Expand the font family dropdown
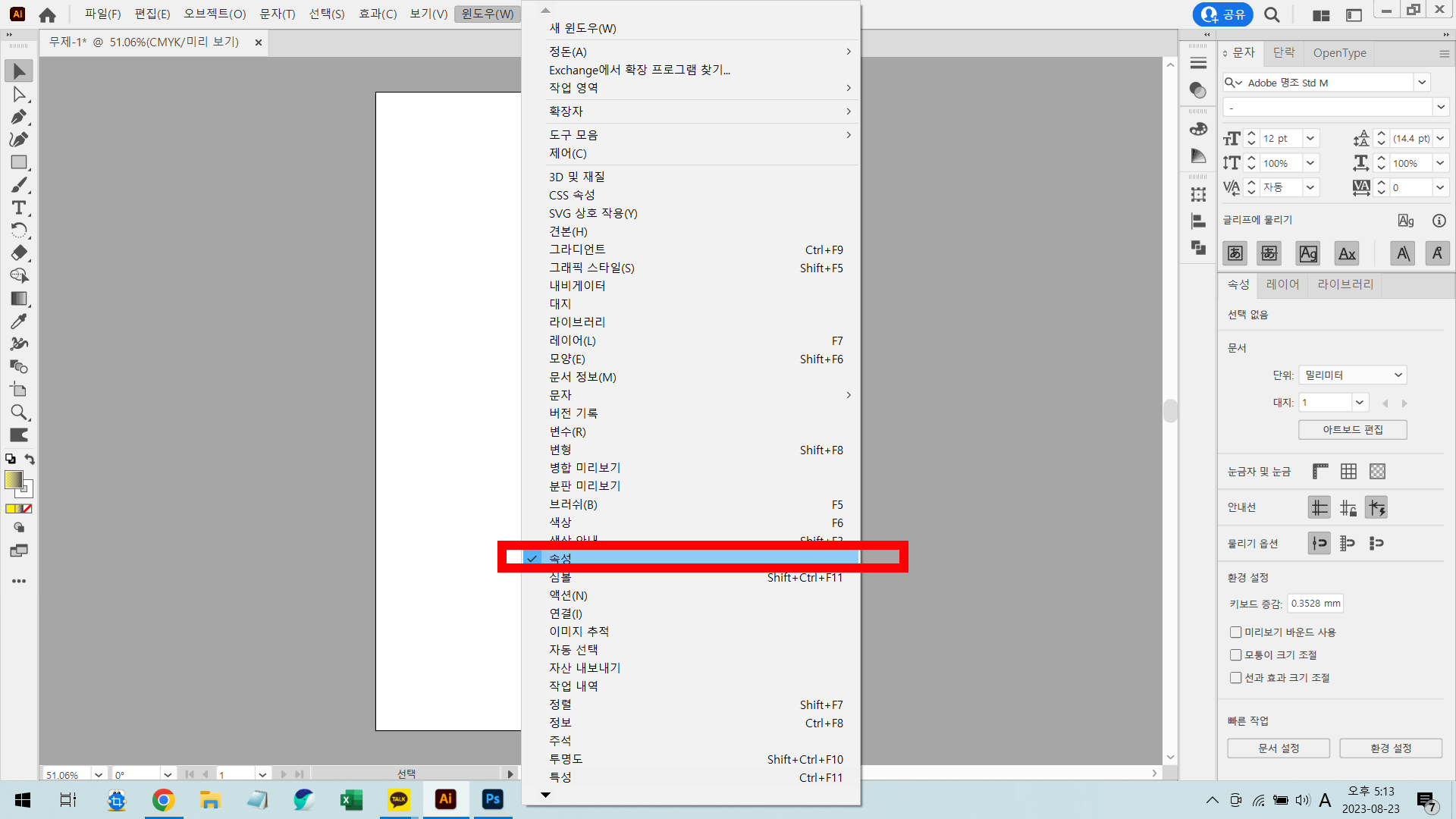This screenshot has height=819, width=1456. point(1422,83)
